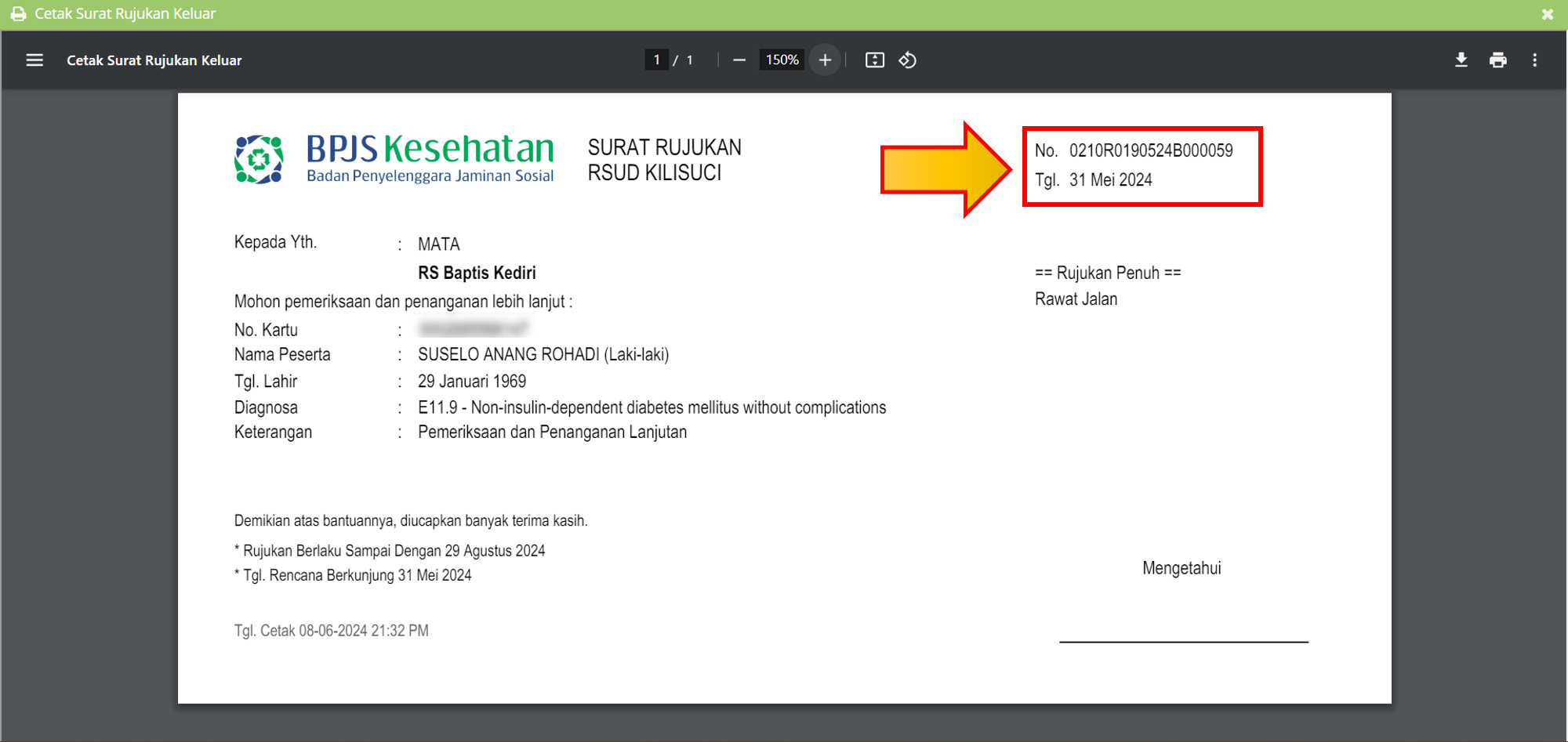Screen dimensions: 1568x742
Task: Click the blurred No. Kartu value
Action: 473,328
